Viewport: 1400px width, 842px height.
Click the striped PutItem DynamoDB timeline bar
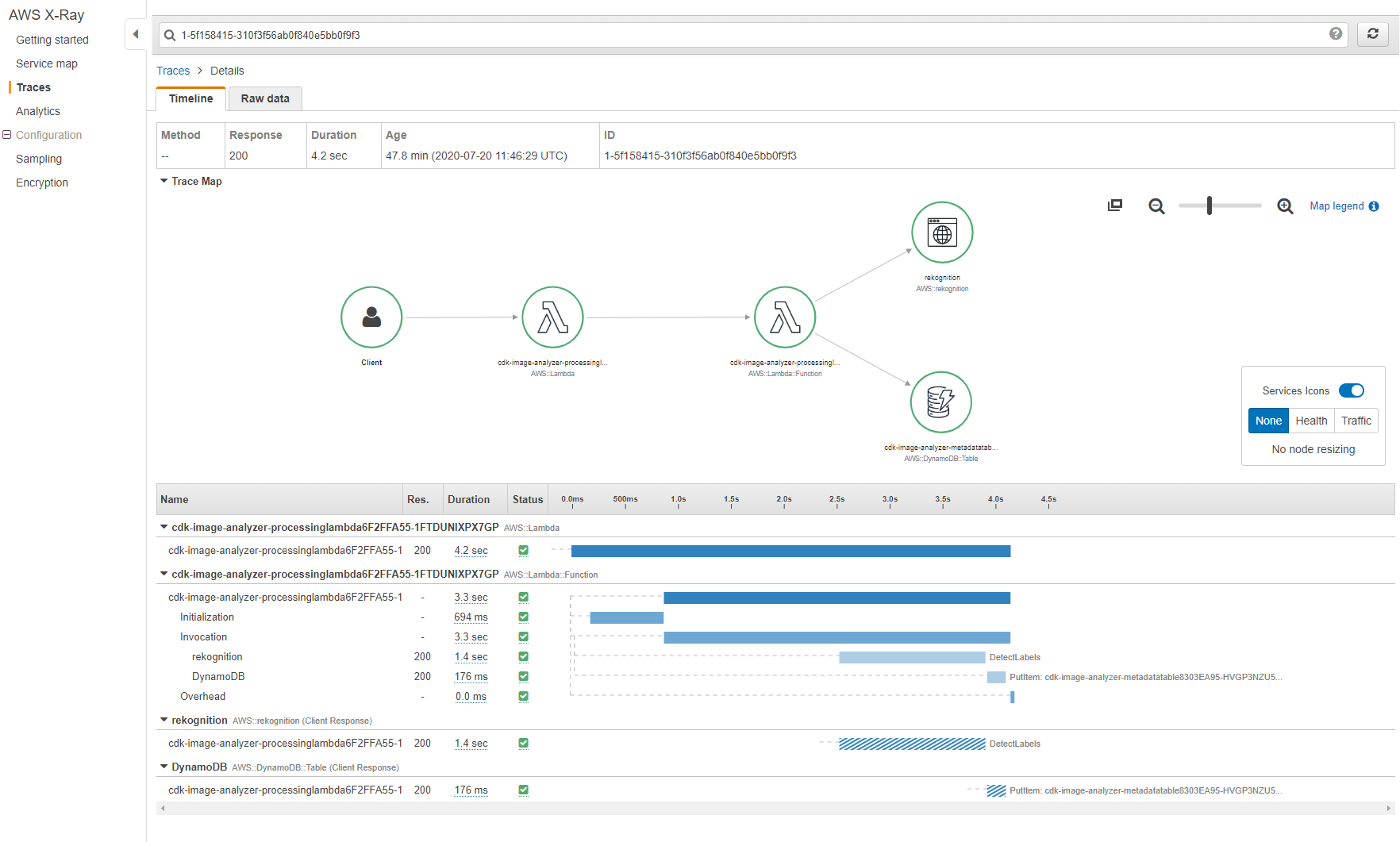click(x=996, y=790)
